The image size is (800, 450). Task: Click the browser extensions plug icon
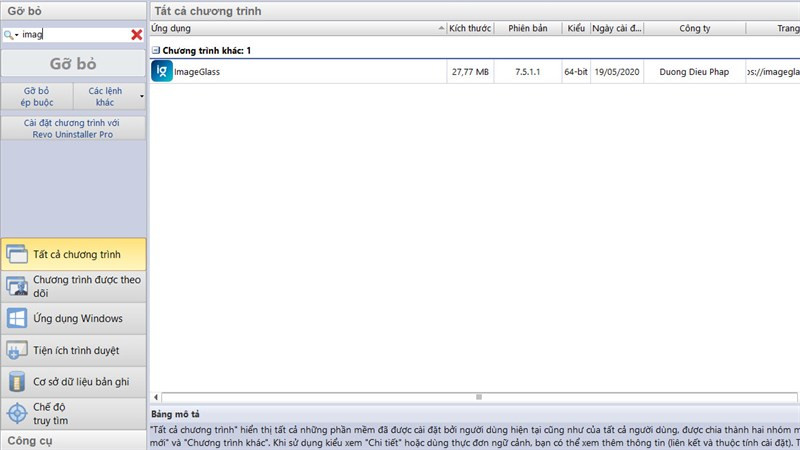point(17,350)
